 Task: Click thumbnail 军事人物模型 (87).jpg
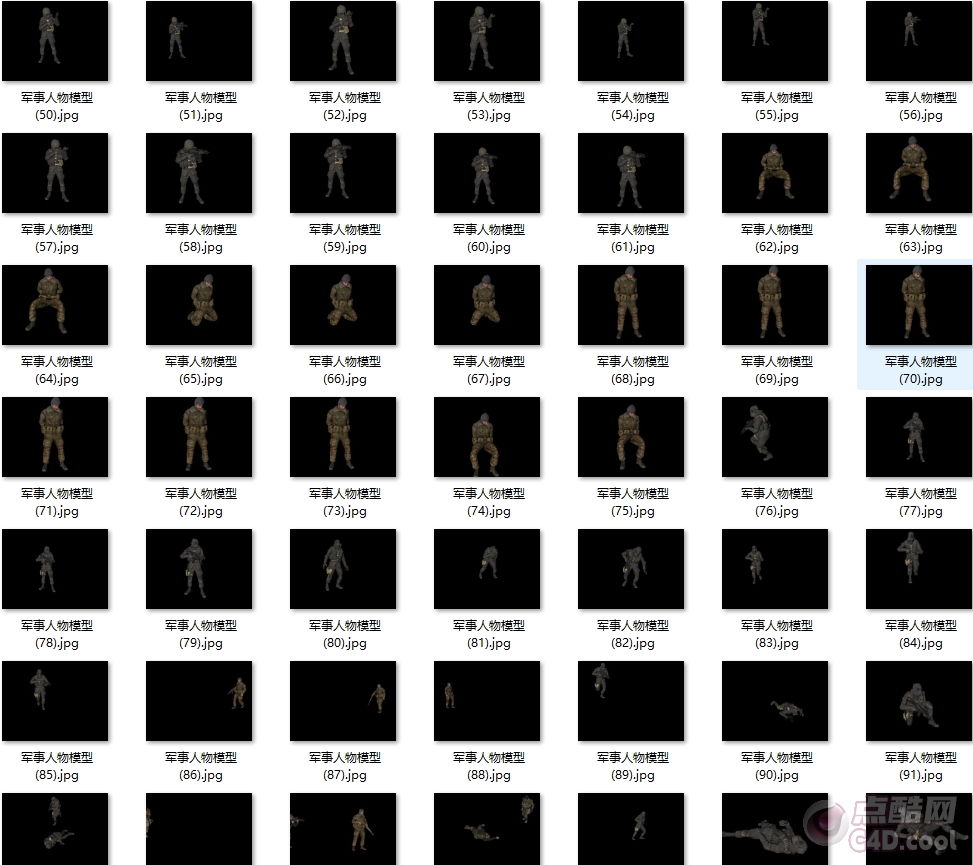[343, 701]
